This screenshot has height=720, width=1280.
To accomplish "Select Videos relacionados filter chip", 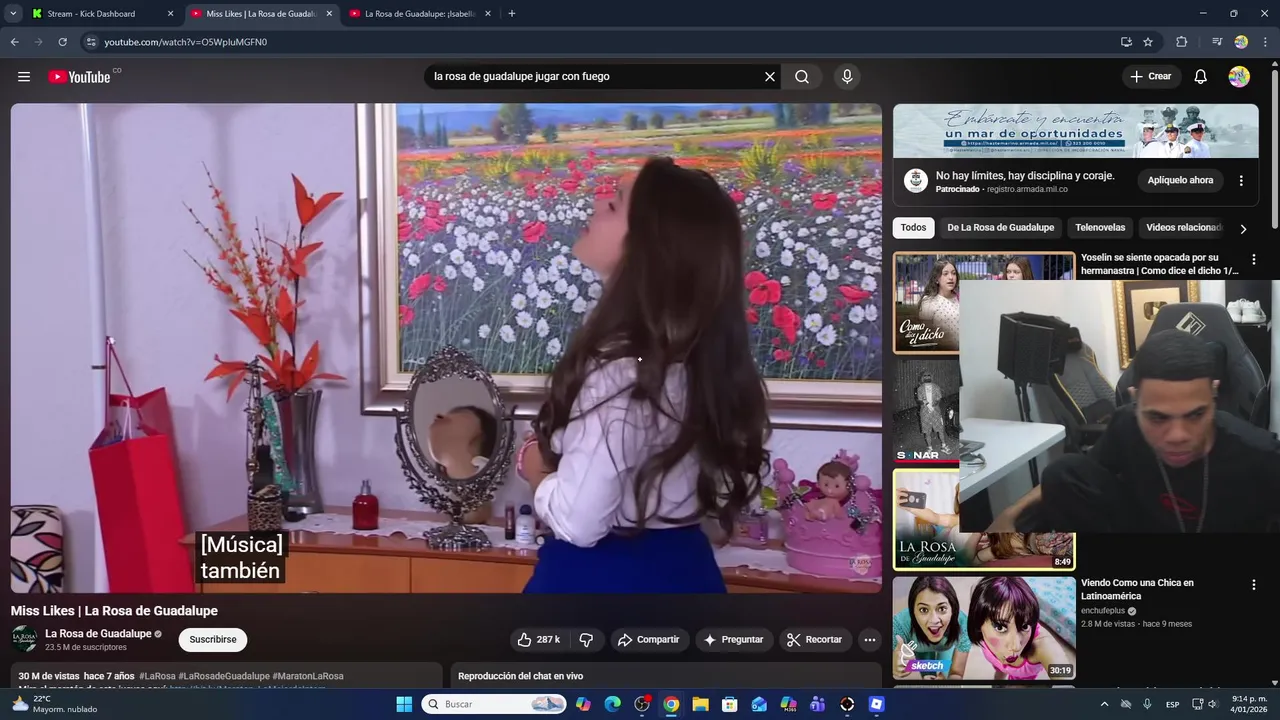I will click(x=1184, y=228).
